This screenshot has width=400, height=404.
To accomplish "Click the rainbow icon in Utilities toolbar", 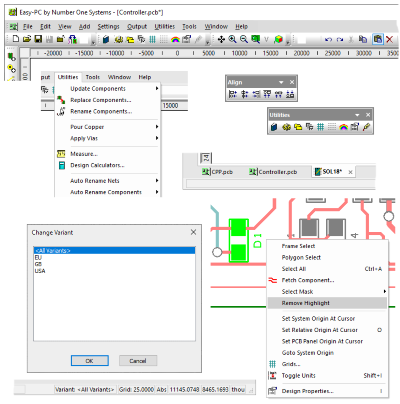I will pos(343,127).
